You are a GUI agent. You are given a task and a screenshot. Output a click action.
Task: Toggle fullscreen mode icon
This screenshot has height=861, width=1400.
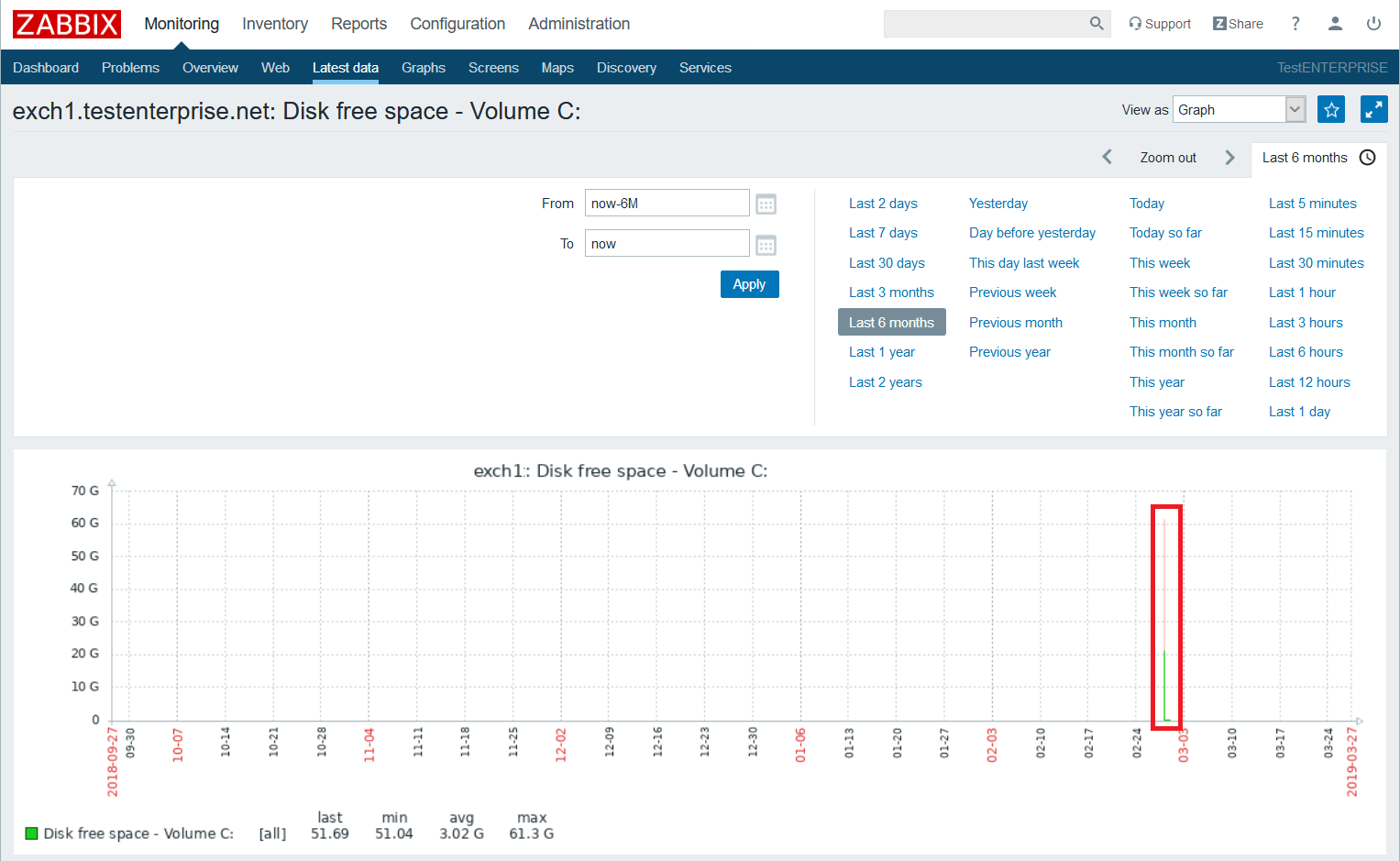coord(1373,110)
